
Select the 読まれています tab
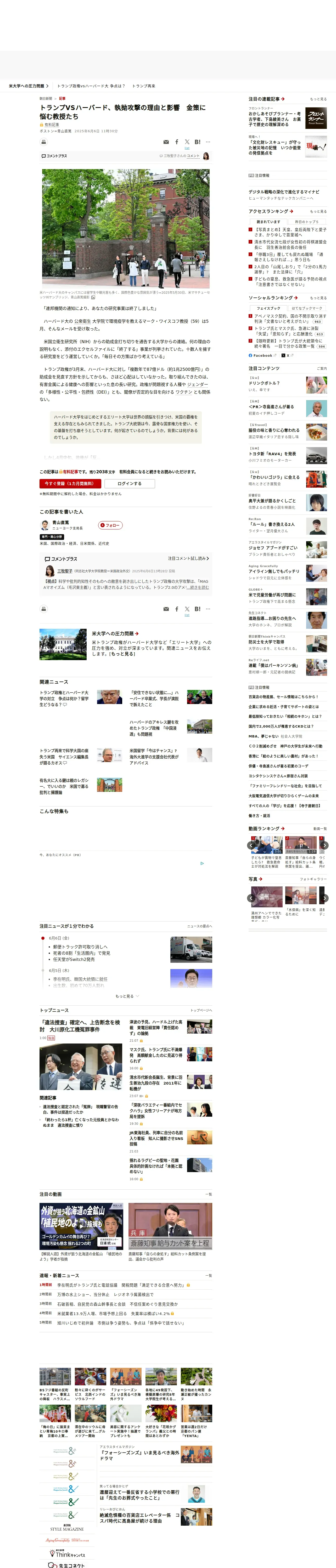point(268,222)
